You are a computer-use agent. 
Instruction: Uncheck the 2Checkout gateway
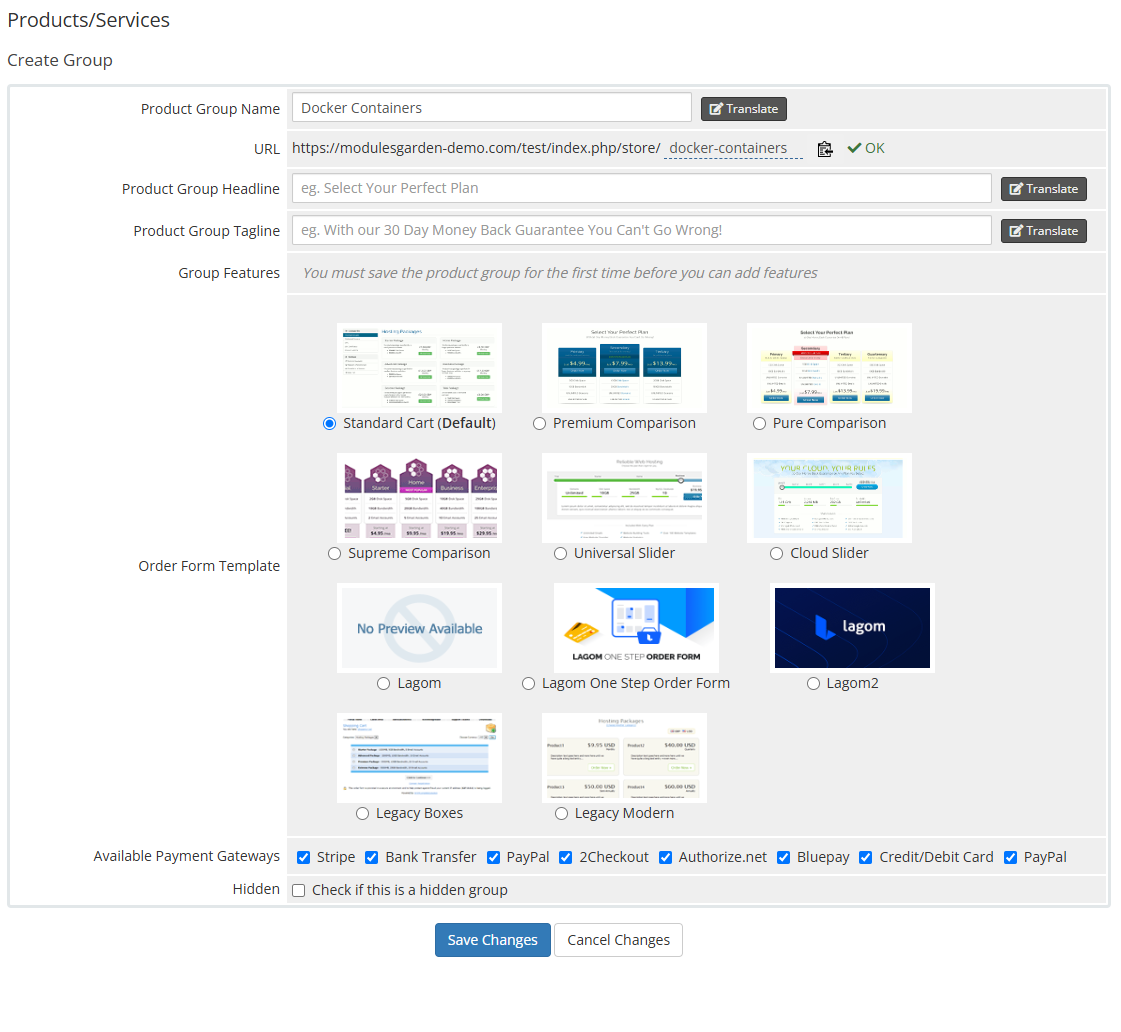tap(566, 858)
